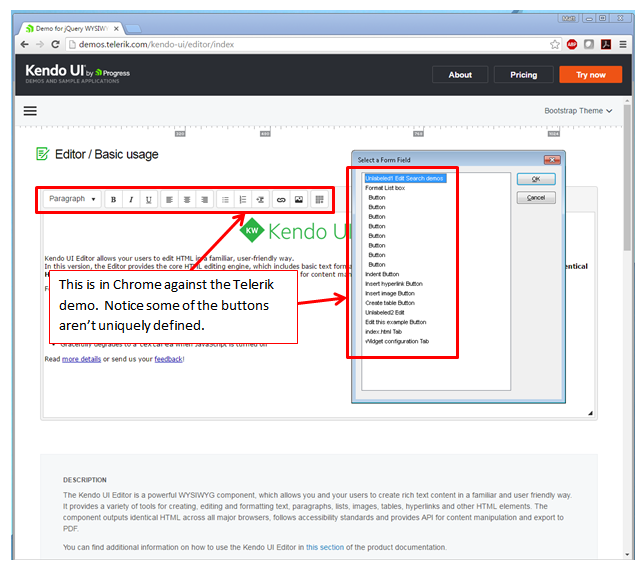Select 'Indent Button' in the list
The width and height of the screenshot is (644, 572).
[x=382, y=274]
